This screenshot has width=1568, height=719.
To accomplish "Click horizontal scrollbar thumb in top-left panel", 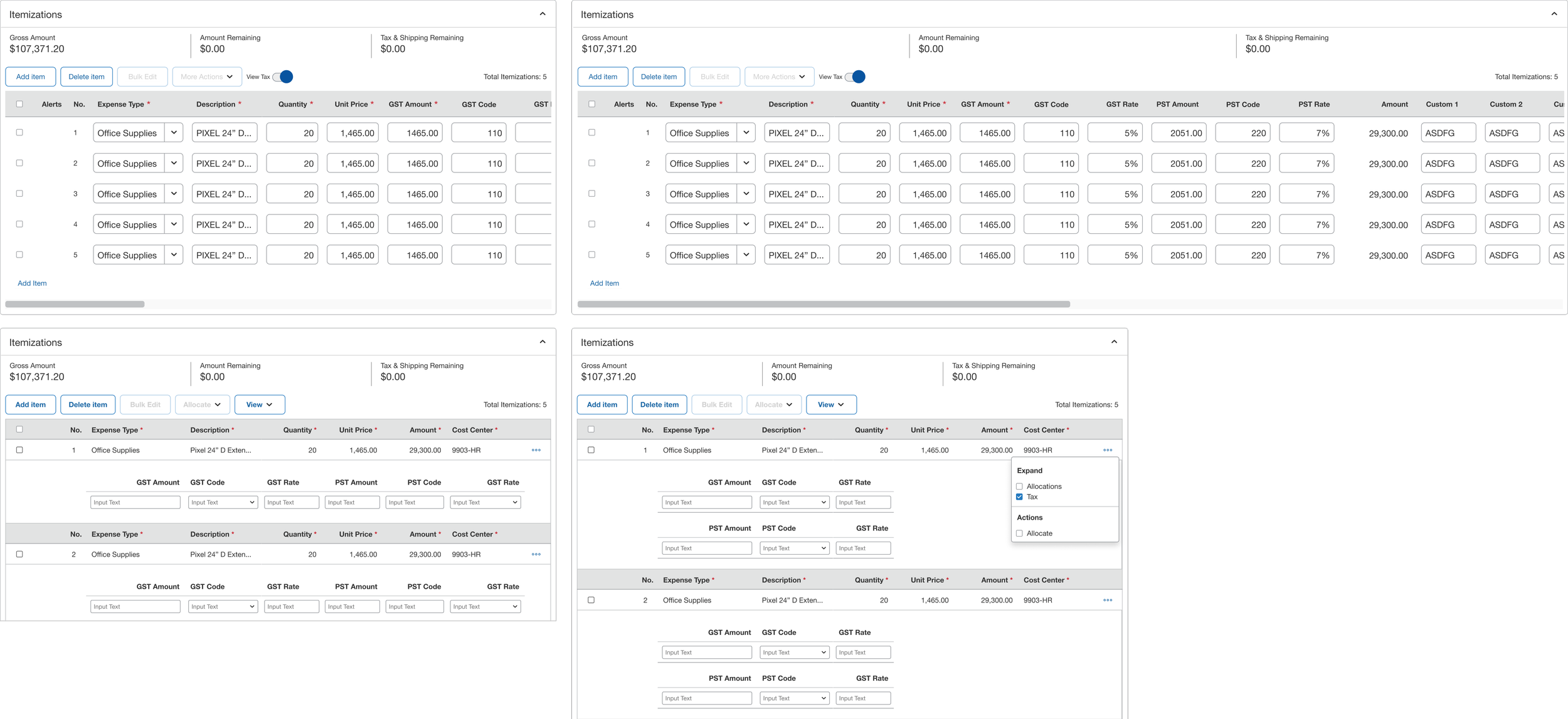I will click(x=75, y=304).
